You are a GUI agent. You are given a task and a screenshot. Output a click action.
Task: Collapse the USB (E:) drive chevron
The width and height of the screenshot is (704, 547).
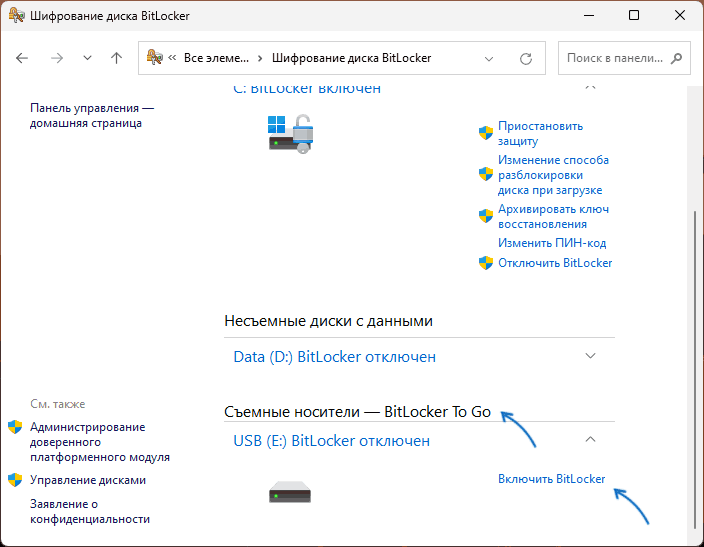[x=590, y=439]
